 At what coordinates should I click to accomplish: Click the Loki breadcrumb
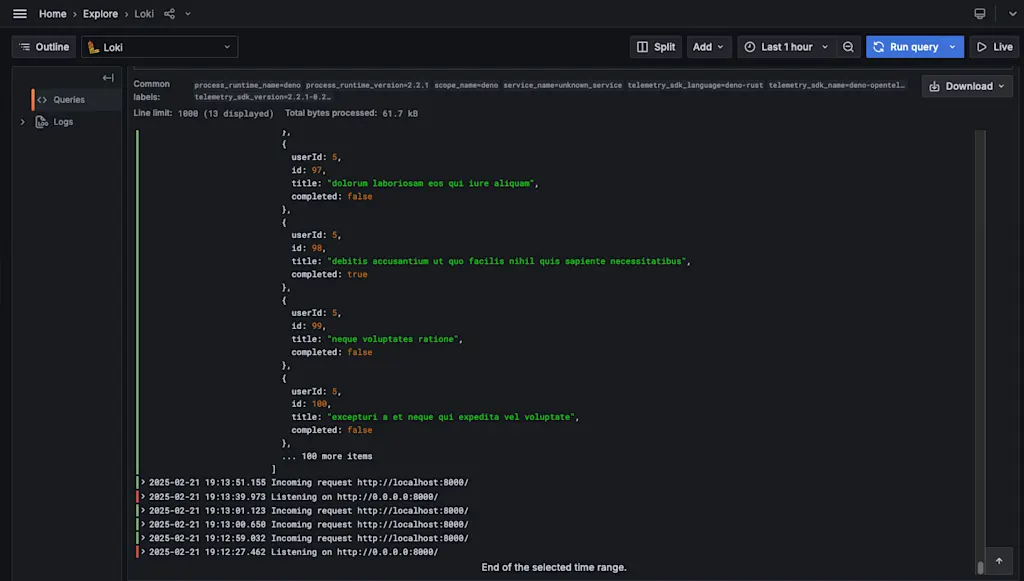coord(144,14)
